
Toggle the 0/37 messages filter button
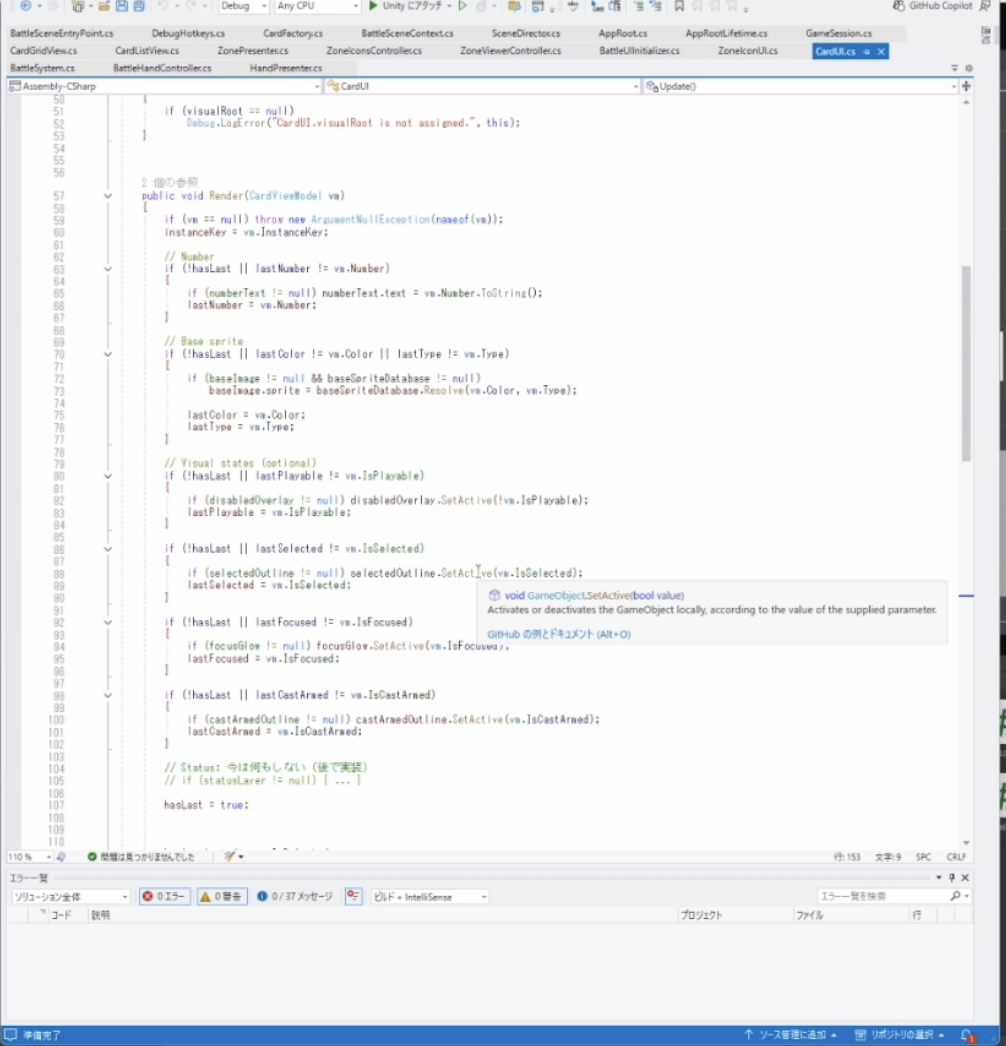pos(294,897)
